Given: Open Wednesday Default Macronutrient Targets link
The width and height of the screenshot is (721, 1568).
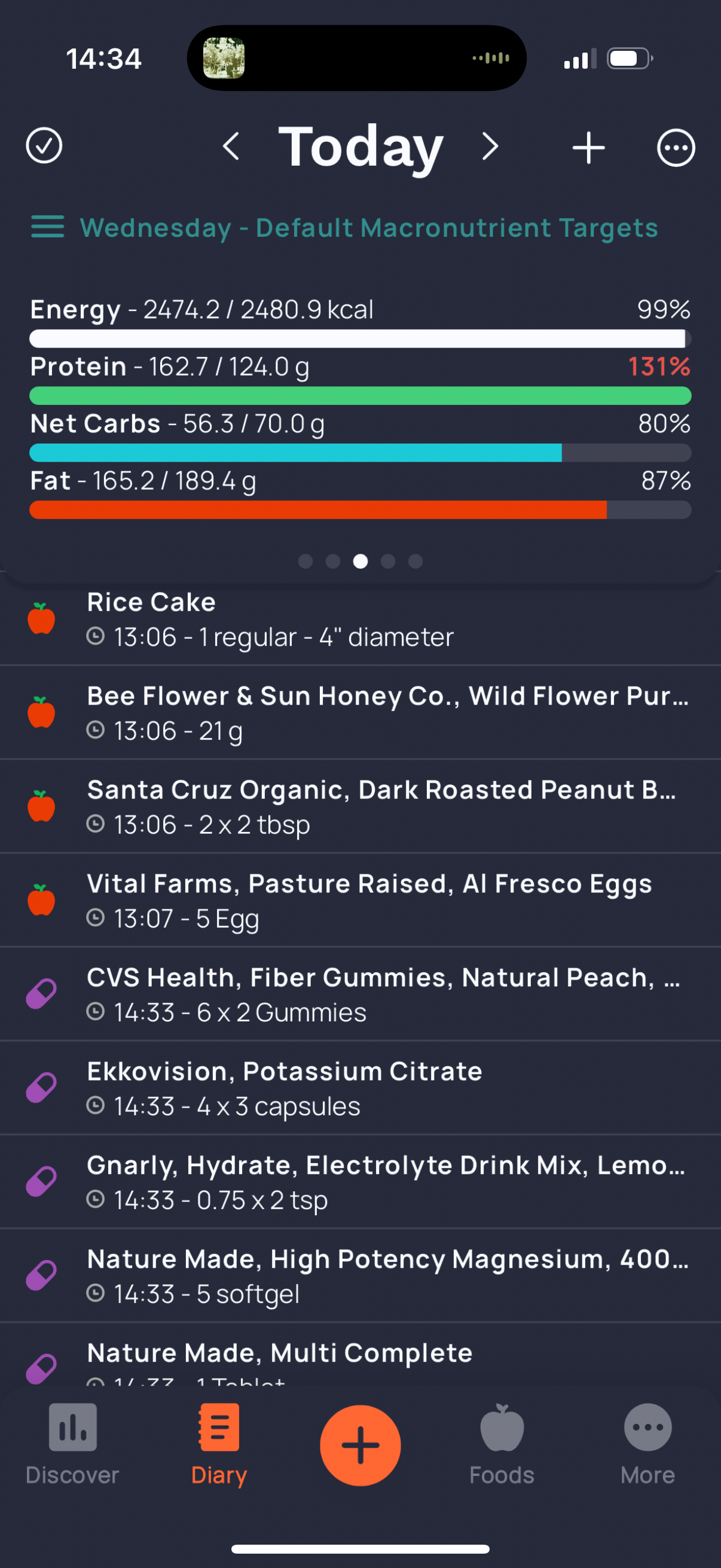Looking at the screenshot, I should (x=369, y=228).
